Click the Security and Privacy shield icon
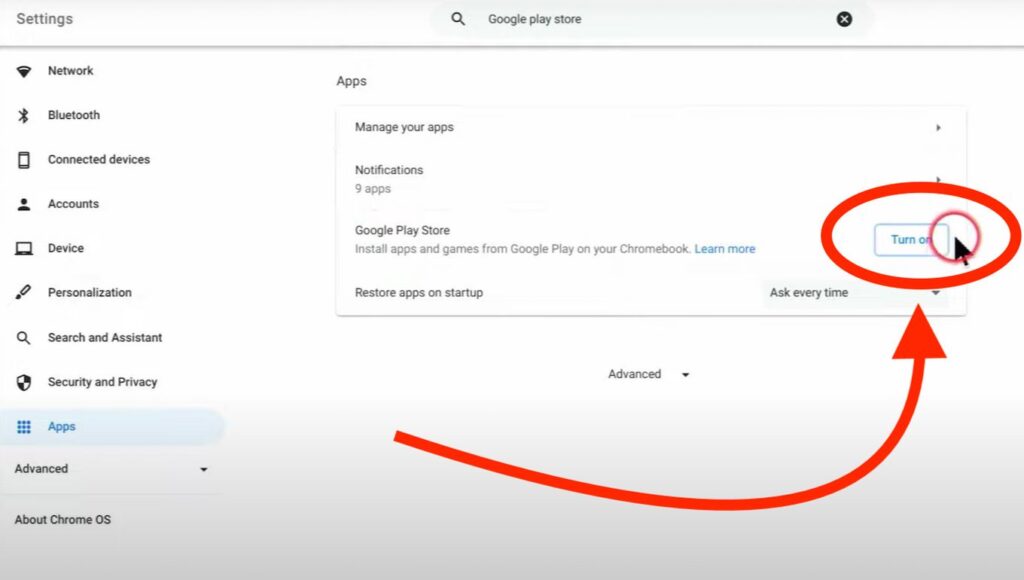 click(24, 382)
